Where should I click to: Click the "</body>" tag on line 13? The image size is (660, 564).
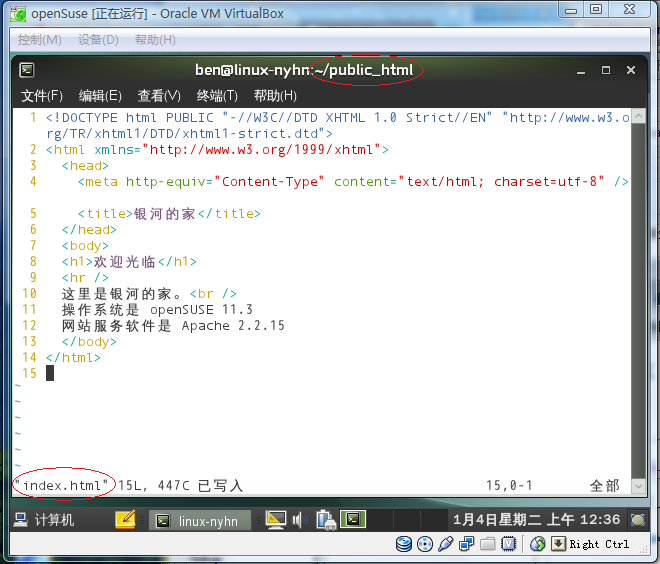tap(89, 342)
